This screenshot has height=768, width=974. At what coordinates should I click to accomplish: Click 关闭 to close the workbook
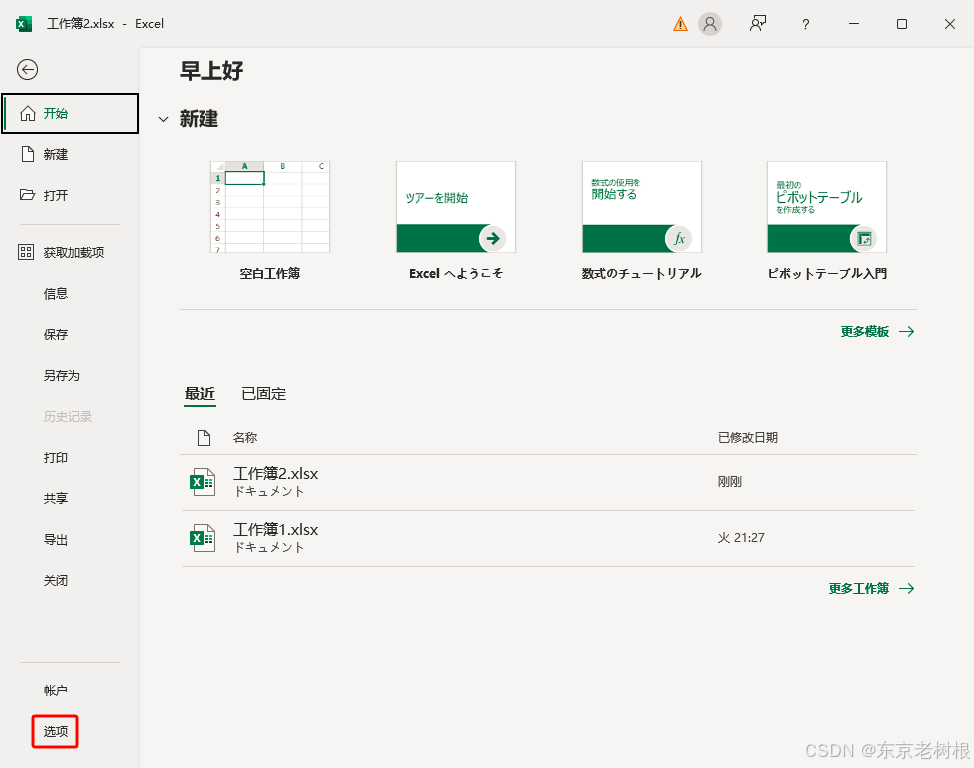[70, 580]
